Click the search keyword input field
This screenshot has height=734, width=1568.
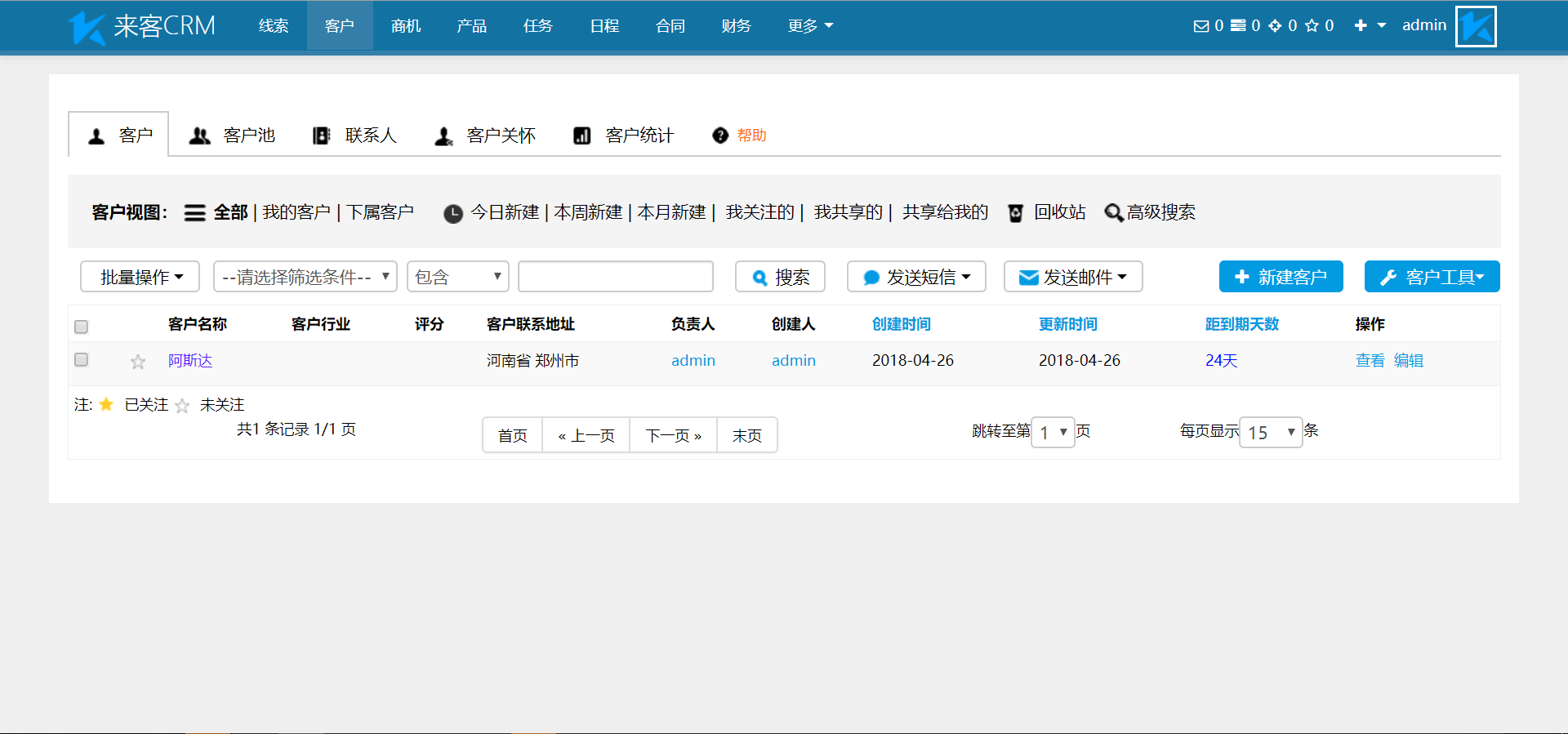coord(616,277)
